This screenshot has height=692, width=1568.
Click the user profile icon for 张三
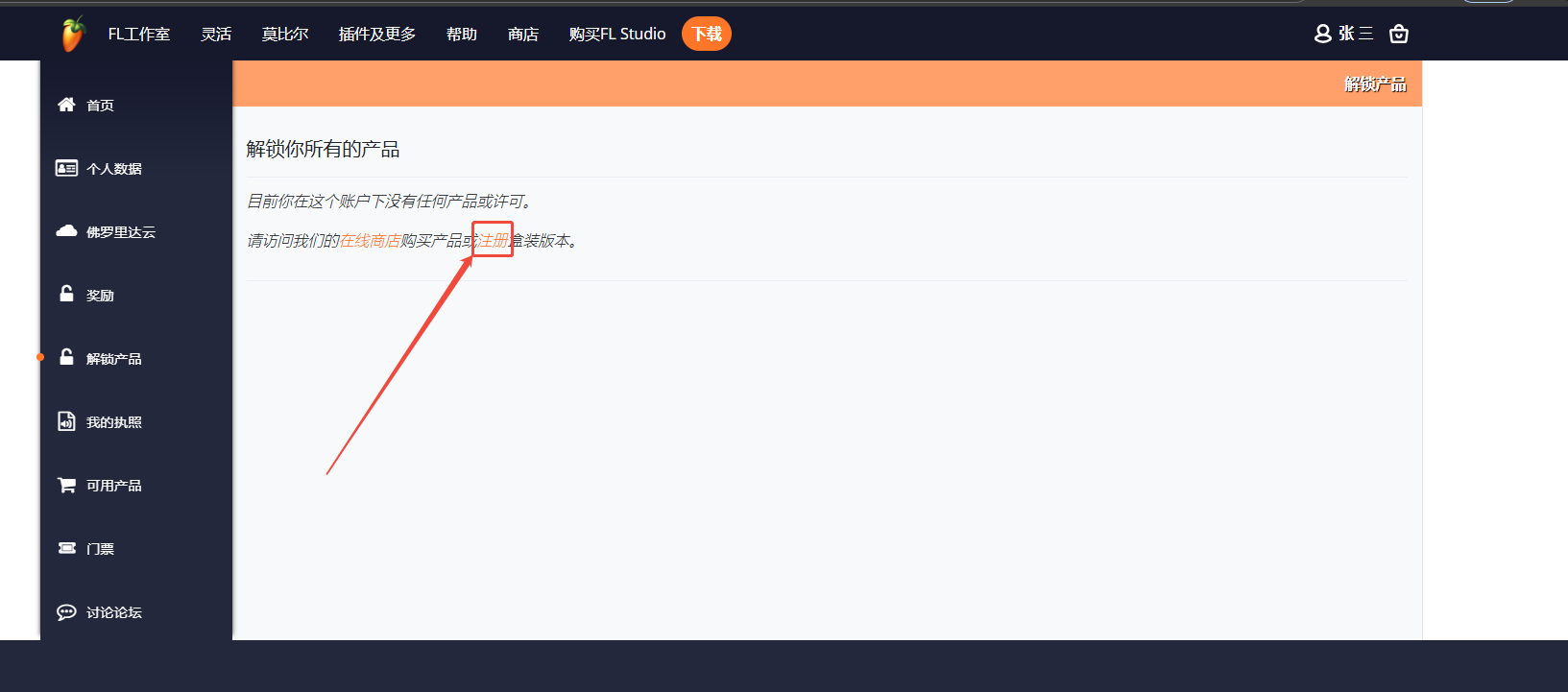[1322, 34]
